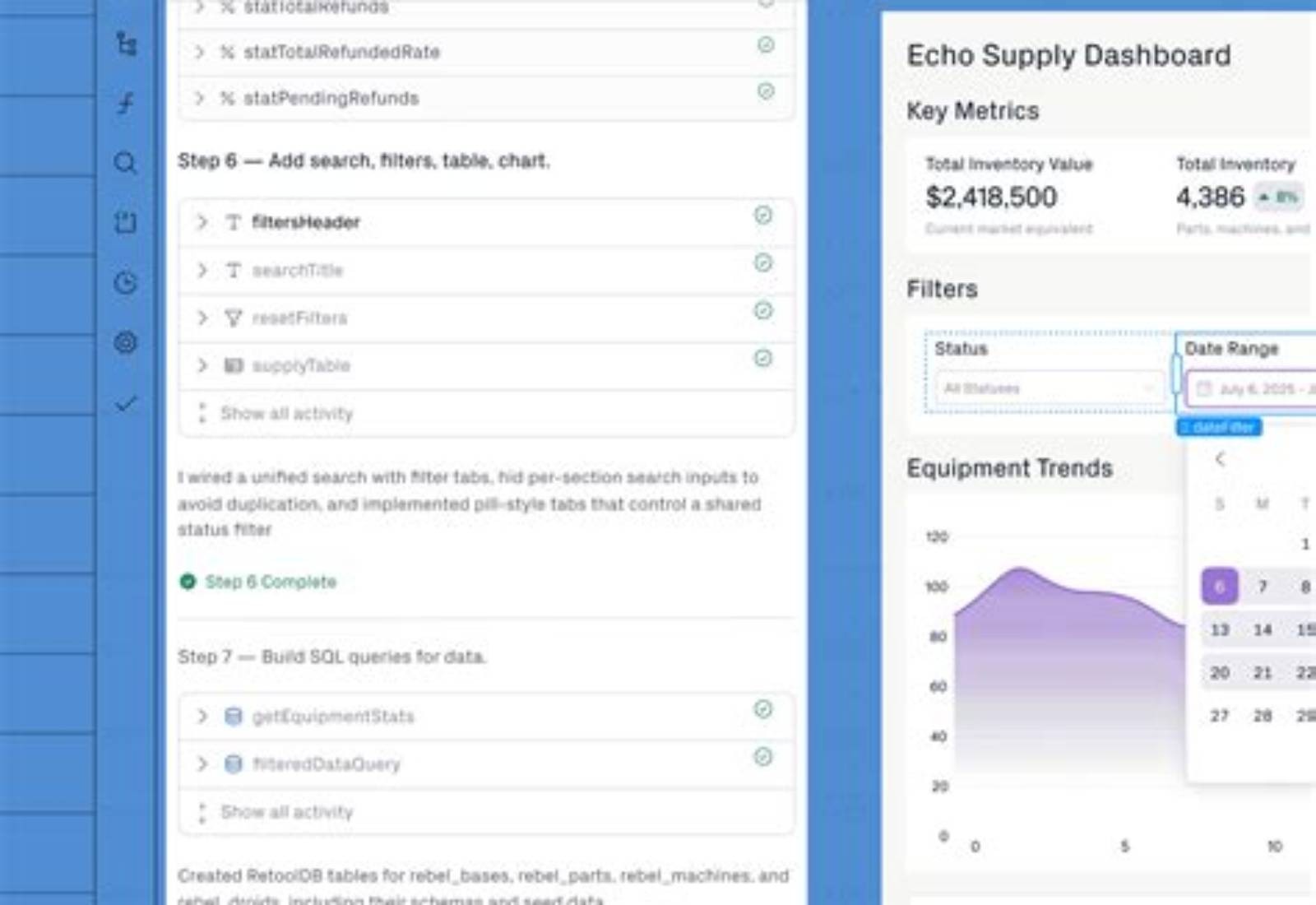Click the table icon beside supplyTable

pyautogui.click(x=234, y=365)
